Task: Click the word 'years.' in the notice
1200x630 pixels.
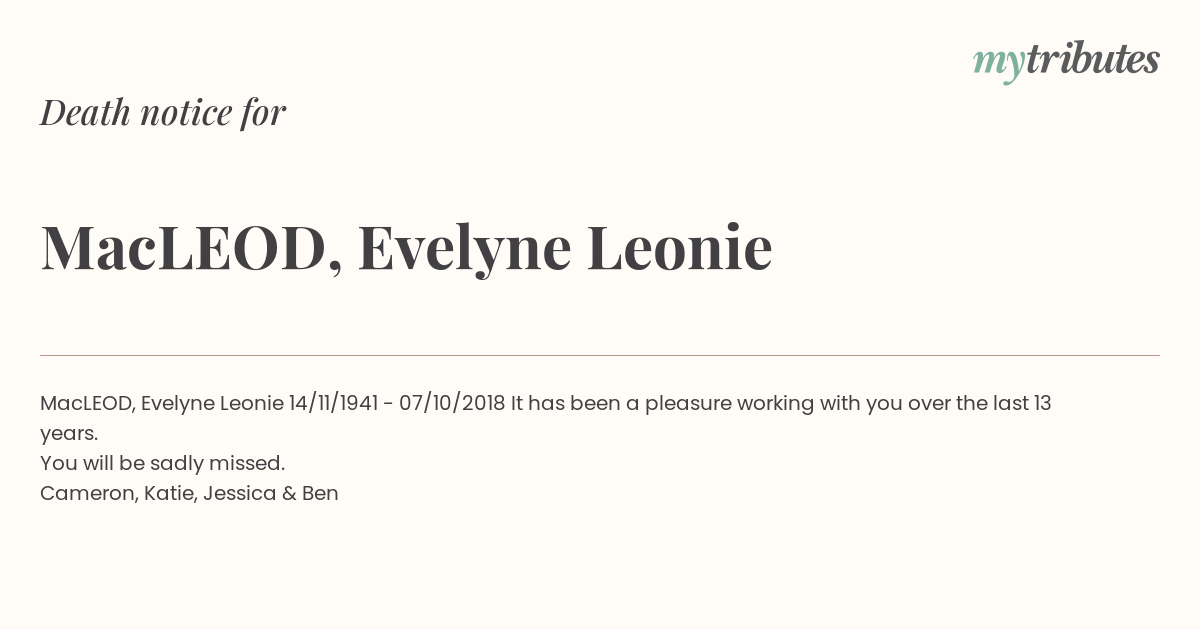Action: pos(69,434)
